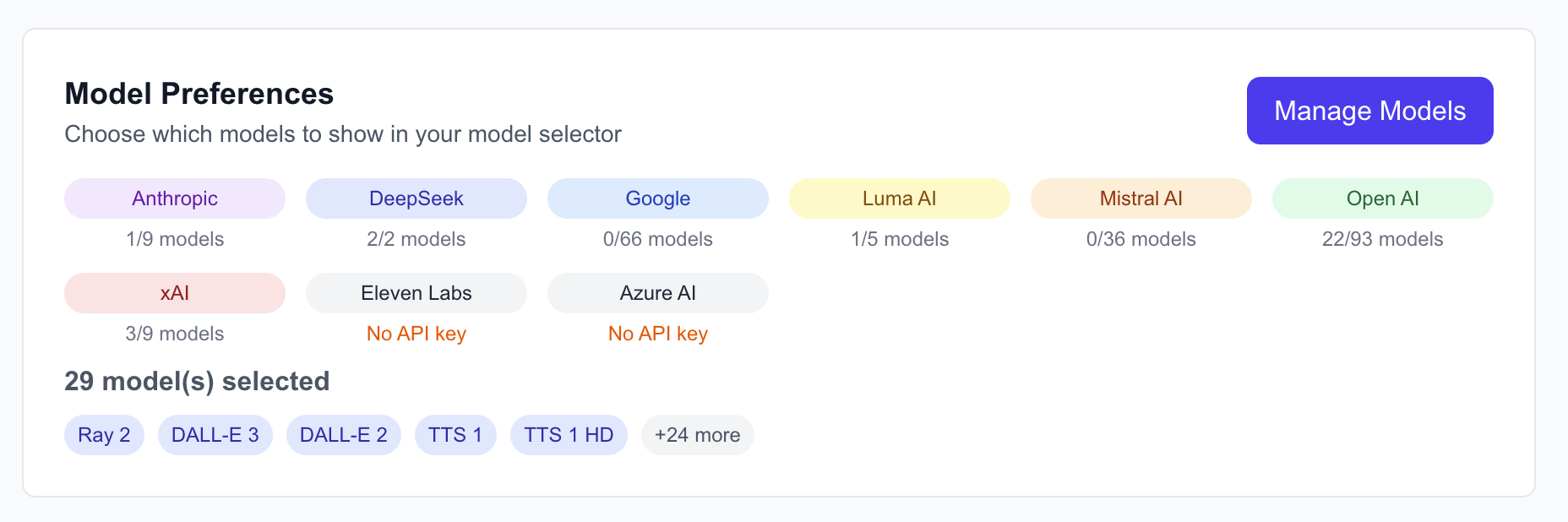The height and width of the screenshot is (522, 1568).
Task: Click the Manage Models button
Action: [x=1369, y=111]
